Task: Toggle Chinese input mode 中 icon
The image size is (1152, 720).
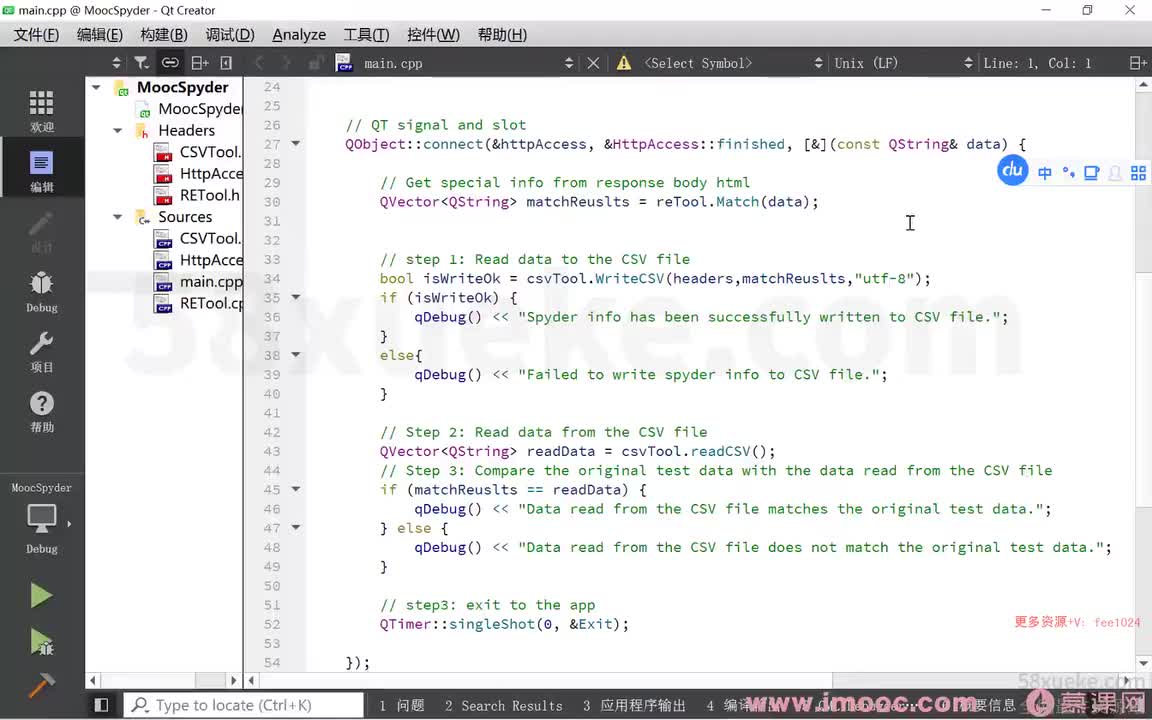Action: (x=1045, y=173)
